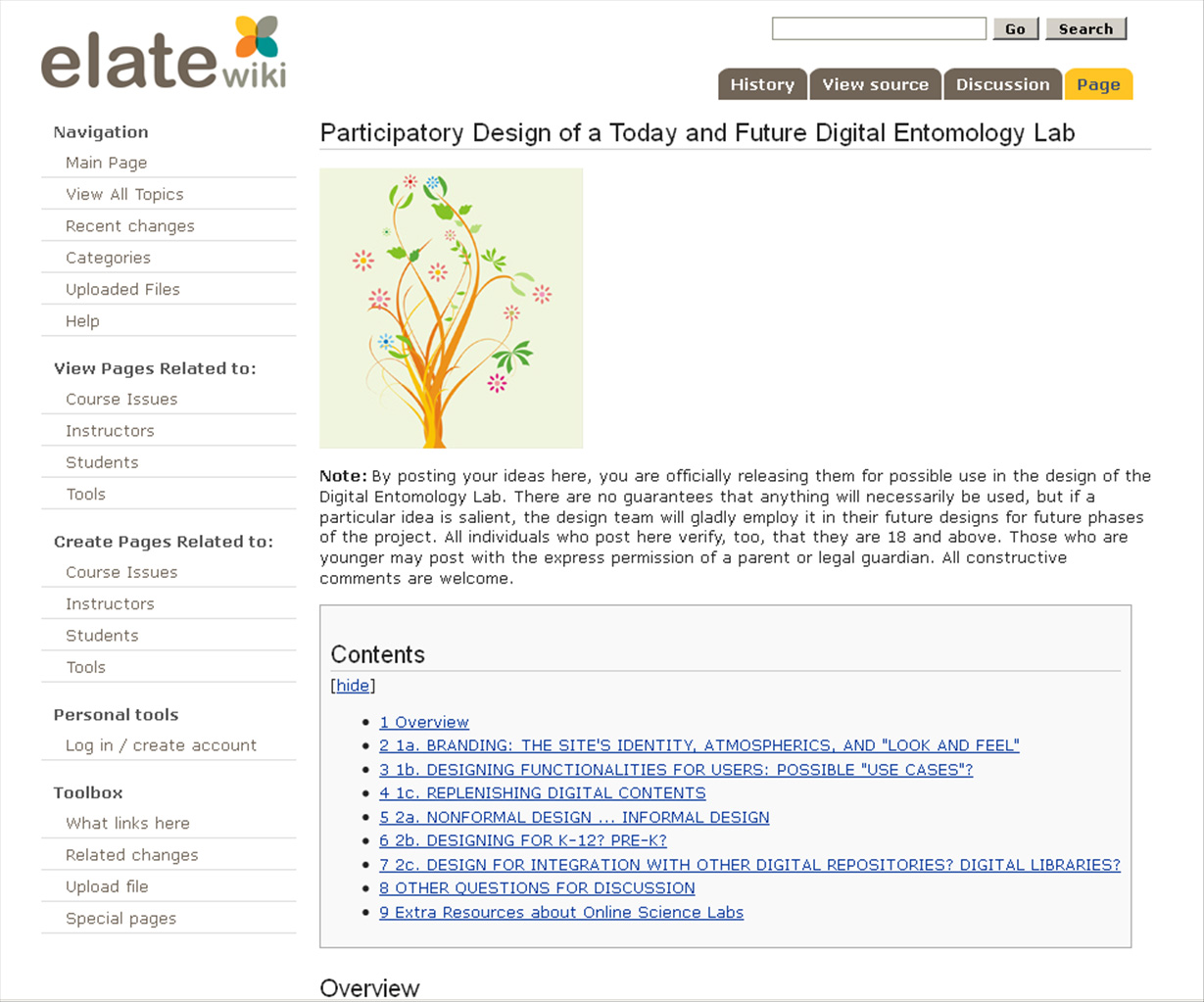Click the decorative tree image thumbnail
The height and width of the screenshot is (1002, 1204).
click(451, 307)
